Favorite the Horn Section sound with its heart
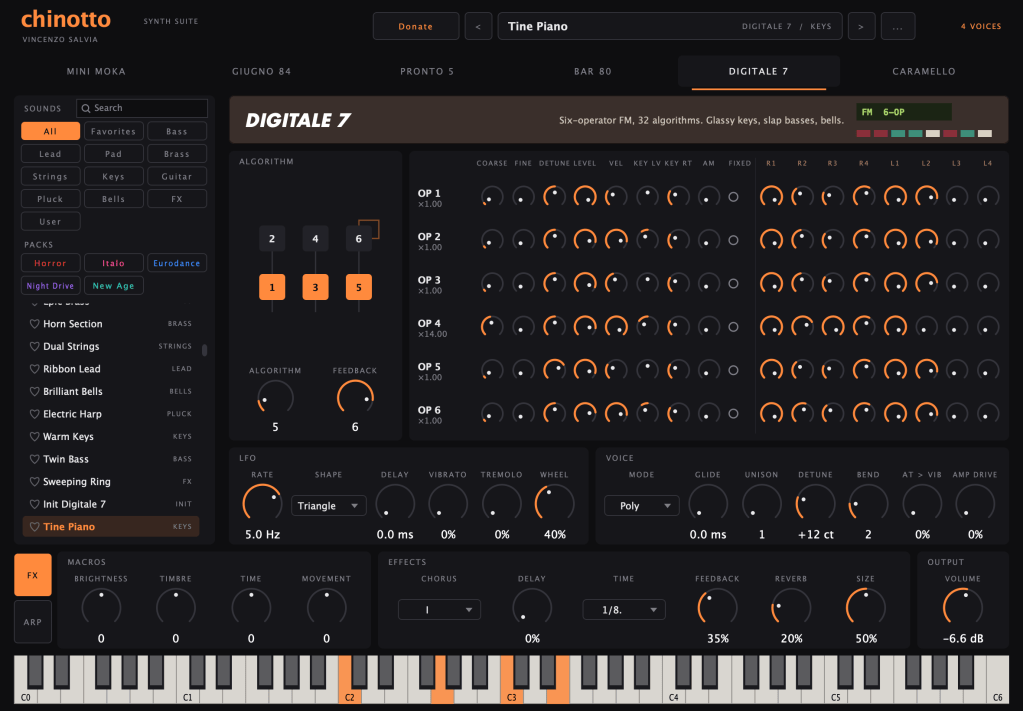This screenshot has height=711, width=1023. pos(35,324)
